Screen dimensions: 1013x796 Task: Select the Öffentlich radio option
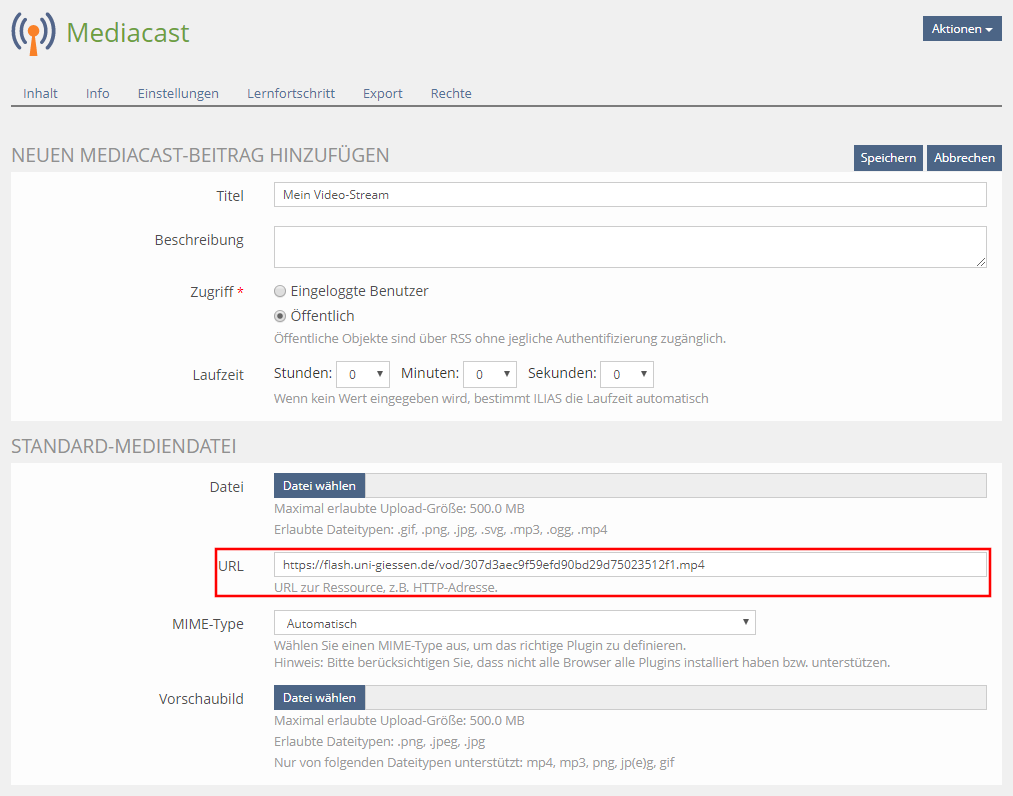[x=280, y=316]
